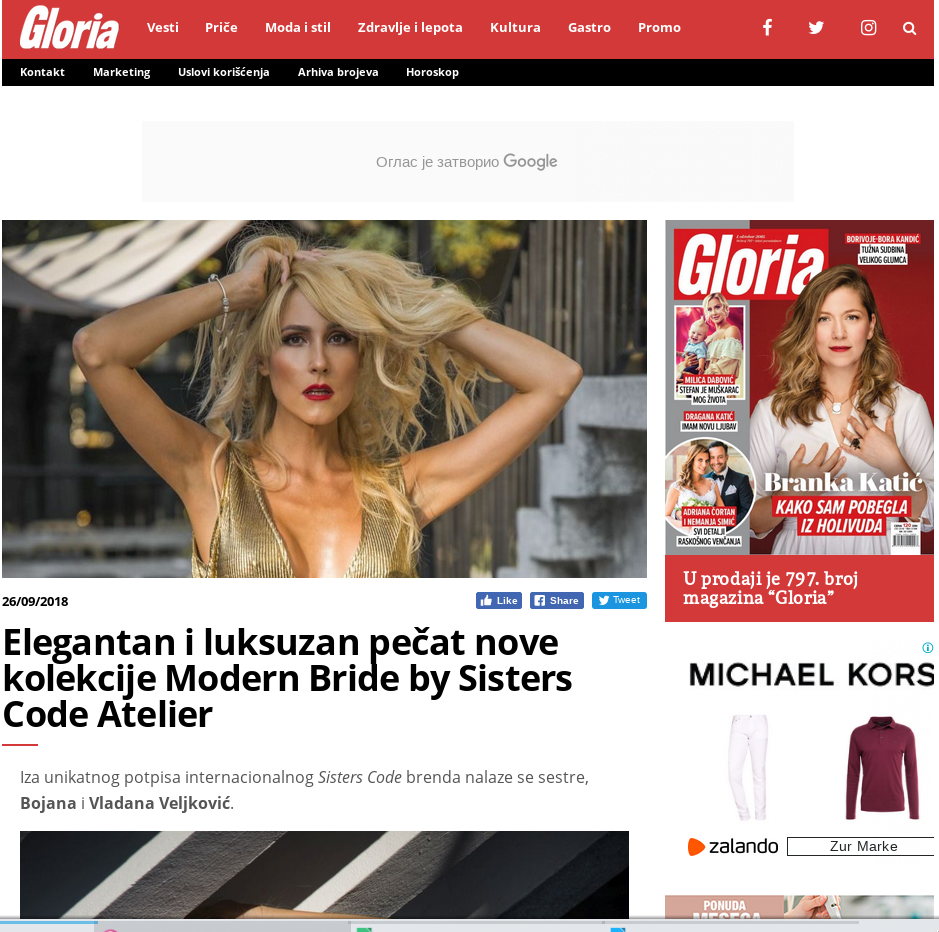This screenshot has width=939, height=932.
Task: Click the blonde model article main photo
Action: tap(324, 398)
